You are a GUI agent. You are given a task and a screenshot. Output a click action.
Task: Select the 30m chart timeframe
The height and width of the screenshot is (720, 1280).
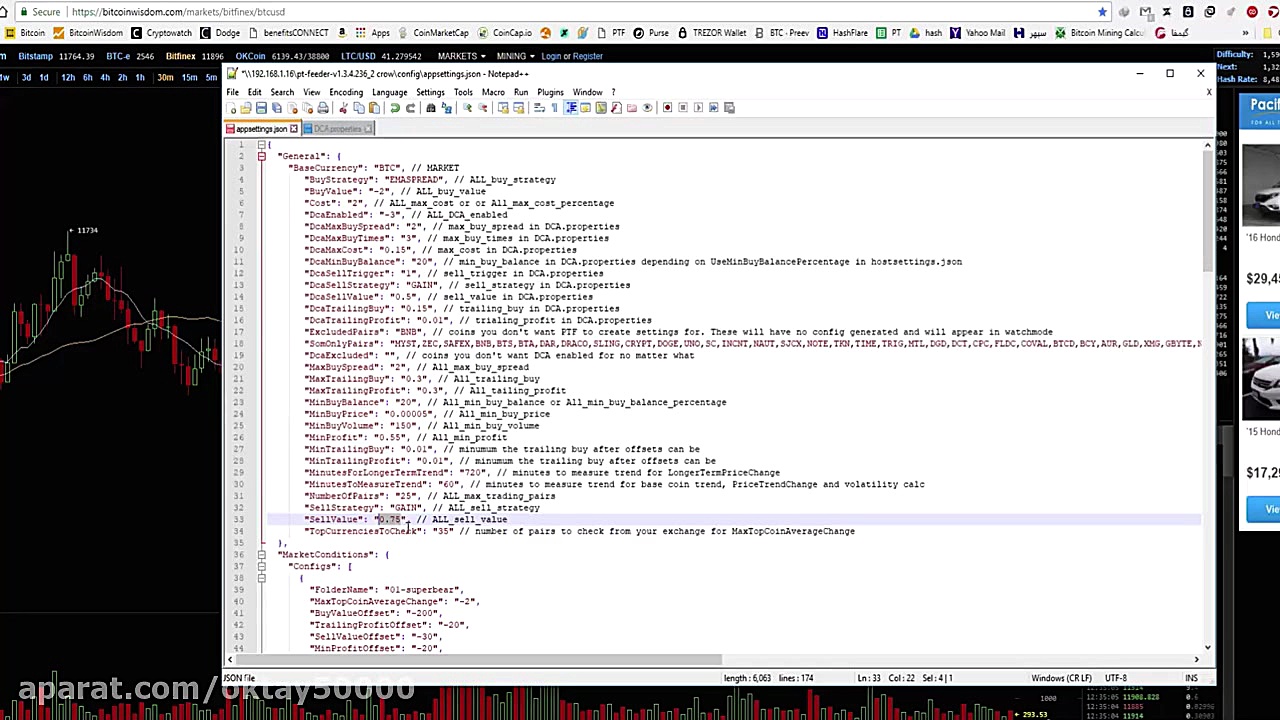click(x=165, y=78)
